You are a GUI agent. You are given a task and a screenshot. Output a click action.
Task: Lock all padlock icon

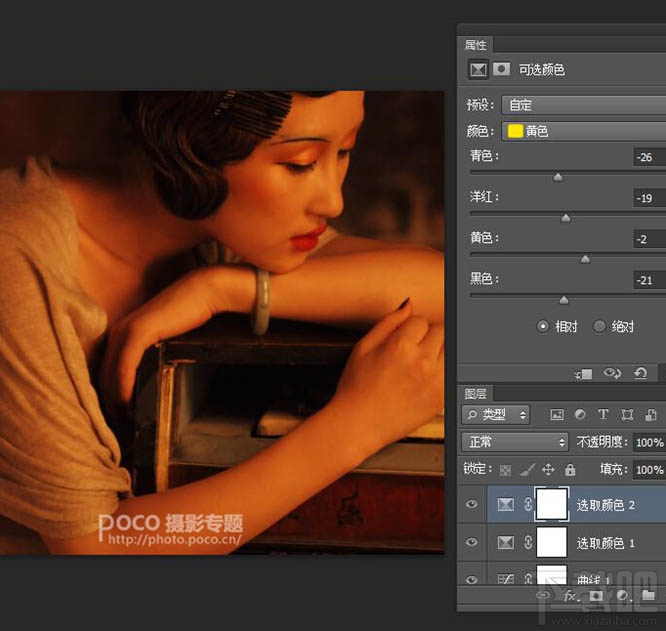coord(570,470)
